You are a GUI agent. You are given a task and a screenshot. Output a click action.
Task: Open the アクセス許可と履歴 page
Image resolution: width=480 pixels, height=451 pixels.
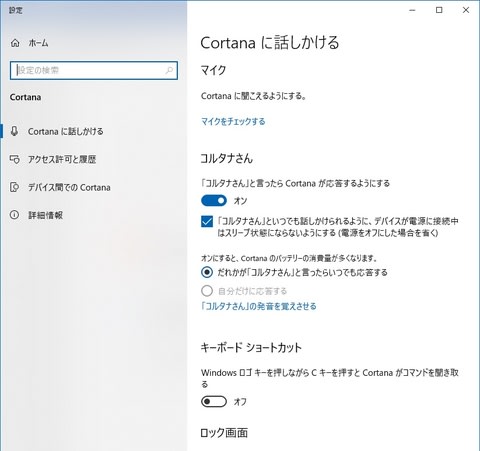62,159
